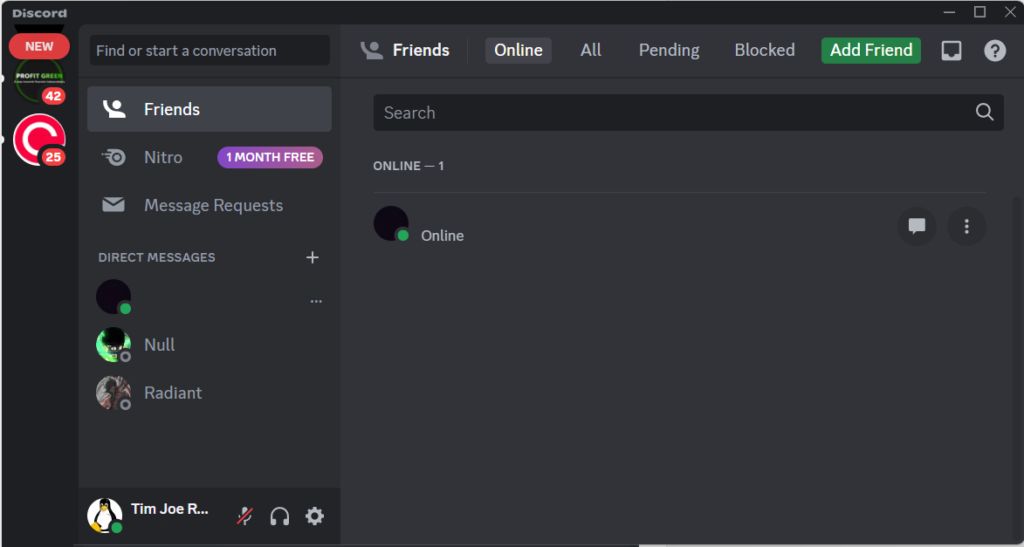
Task: Click the 1 MONTH FREE badge
Action: [270, 157]
